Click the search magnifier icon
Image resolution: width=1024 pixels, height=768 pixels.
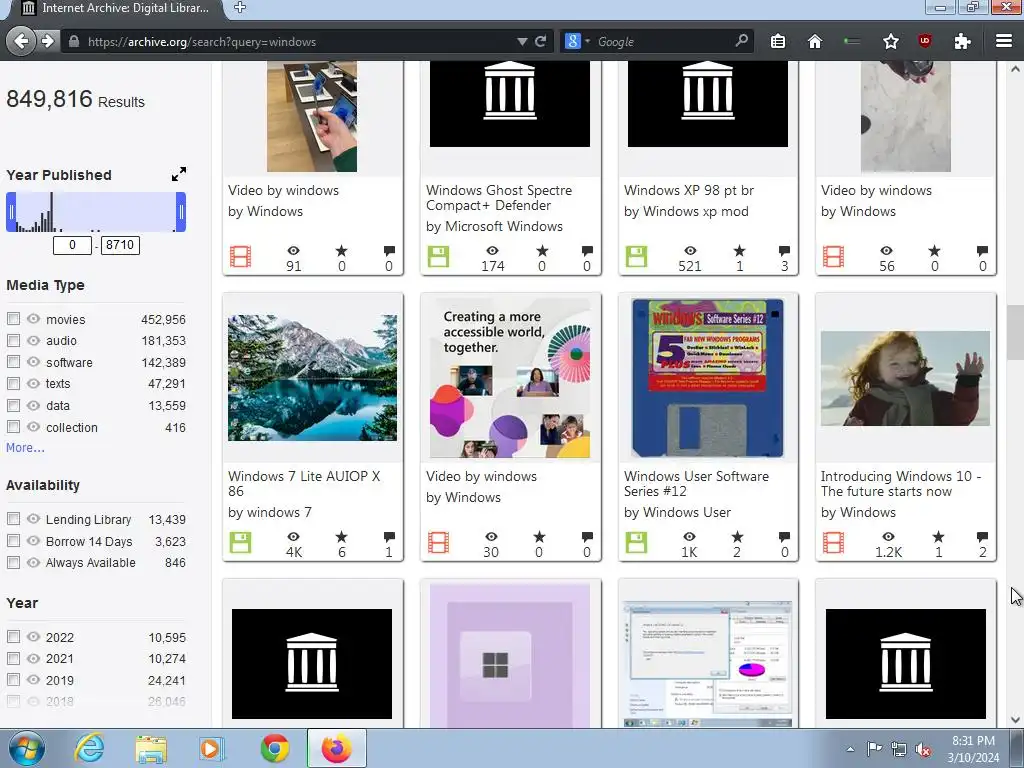(x=741, y=40)
